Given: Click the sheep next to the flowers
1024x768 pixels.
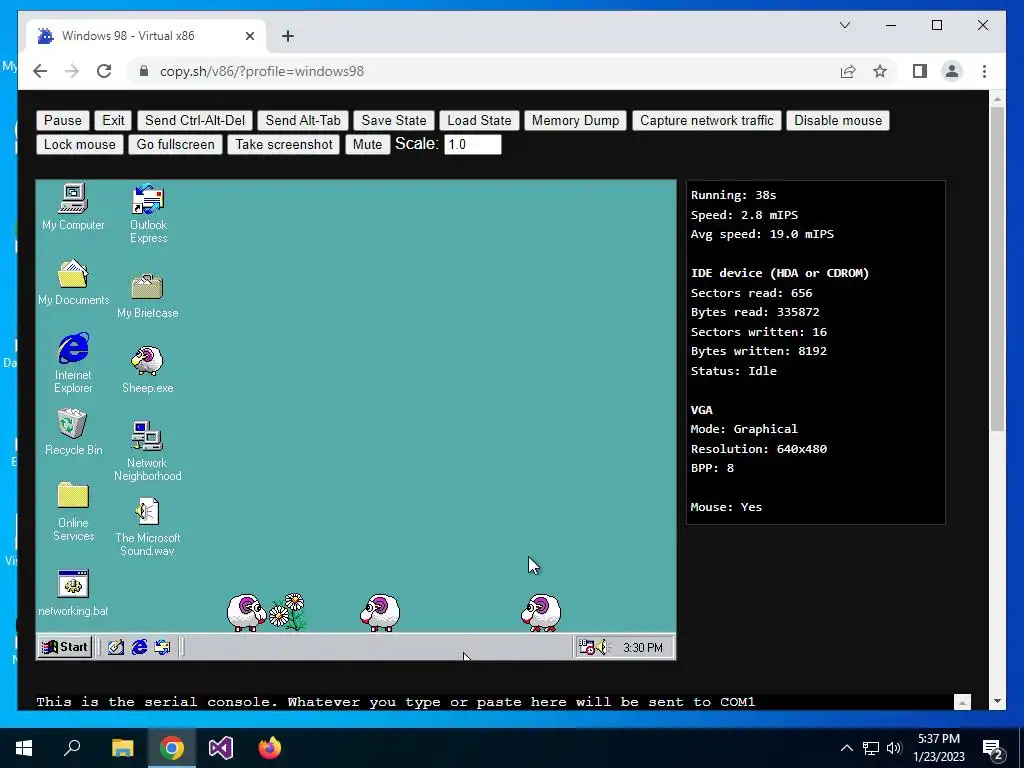Looking at the screenshot, I should [x=246, y=612].
